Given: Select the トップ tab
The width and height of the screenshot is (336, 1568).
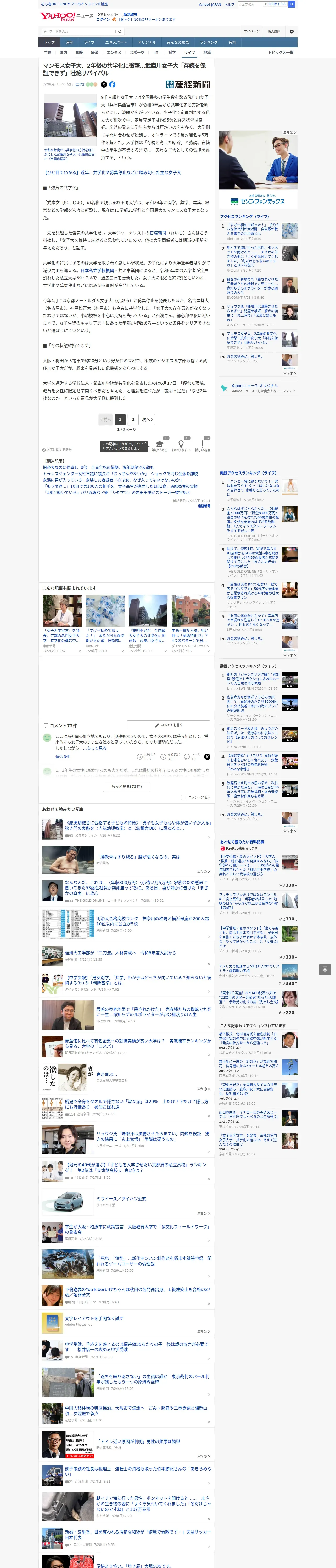Looking at the screenshot, I should [x=49, y=43].
